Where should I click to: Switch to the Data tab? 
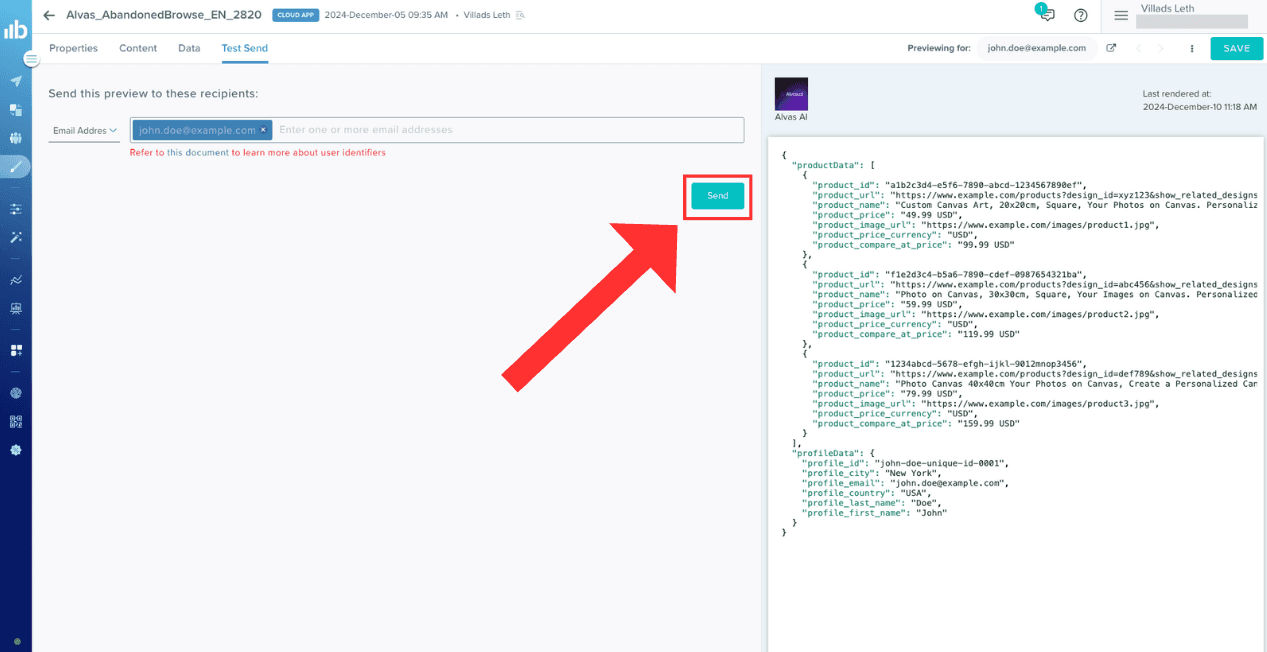coord(189,48)
